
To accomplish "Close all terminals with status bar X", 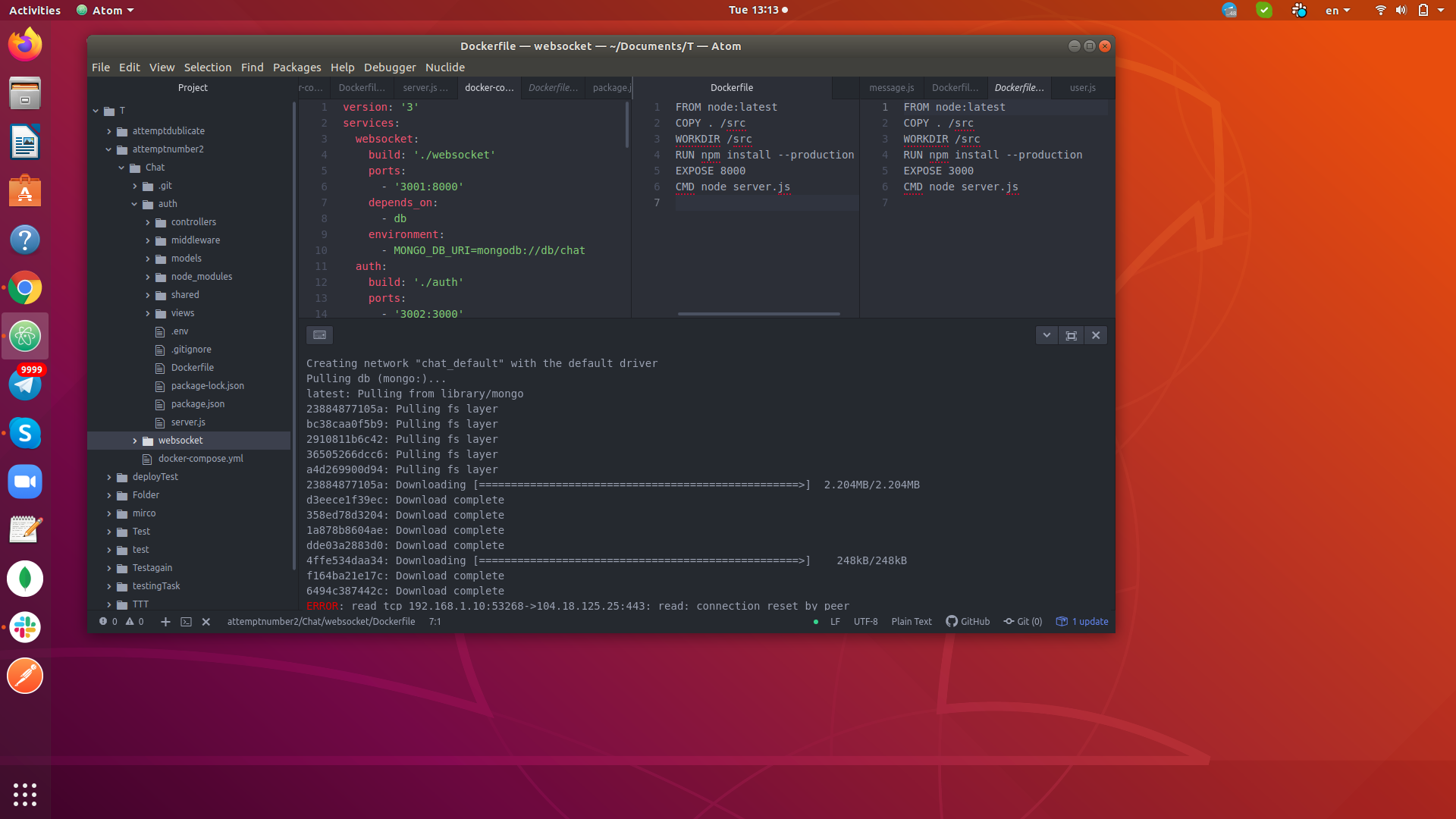I will click(x=206, y=622).
